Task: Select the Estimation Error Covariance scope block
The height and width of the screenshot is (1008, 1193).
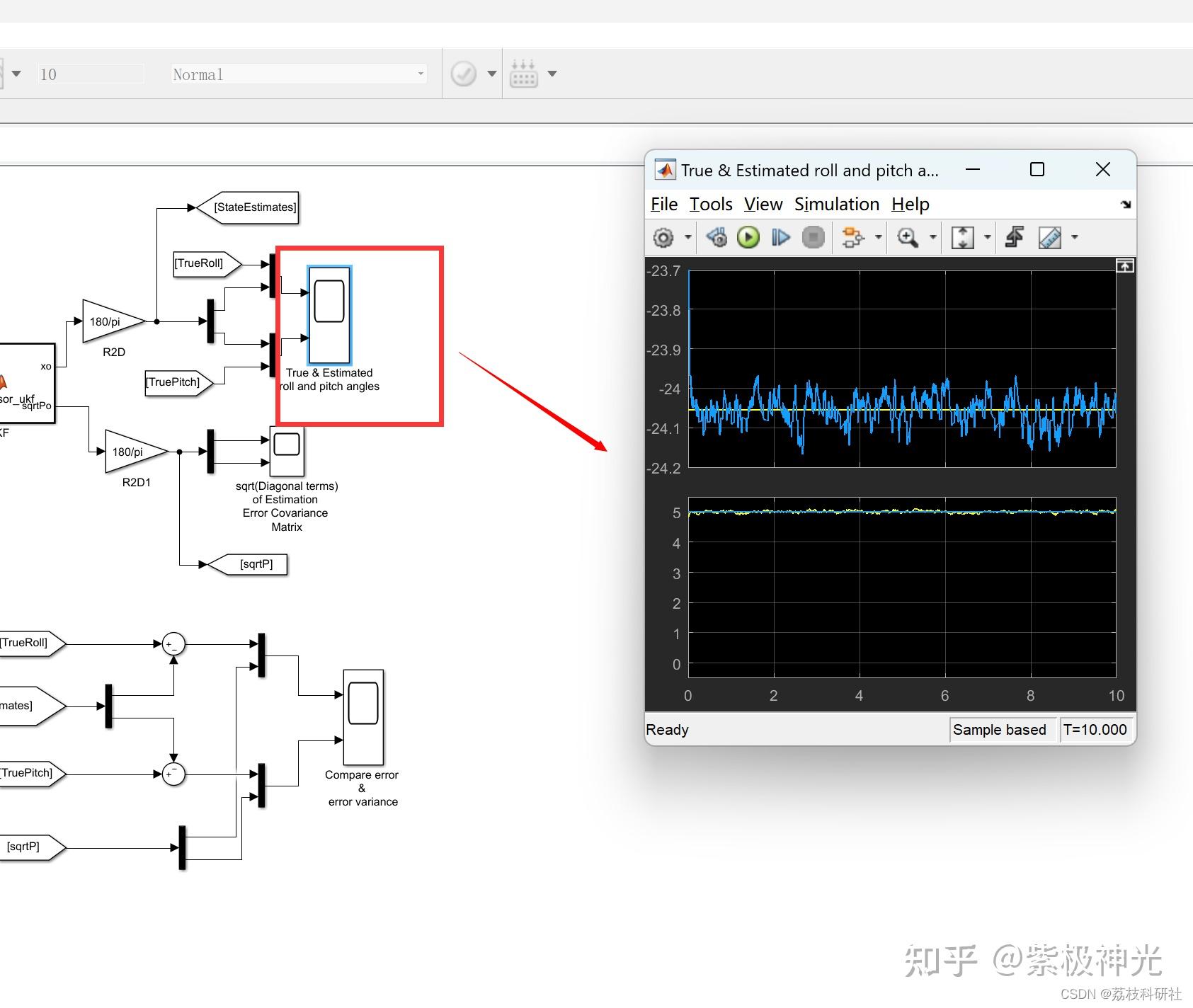Action: pyautogui.click(x=287, y=451)
